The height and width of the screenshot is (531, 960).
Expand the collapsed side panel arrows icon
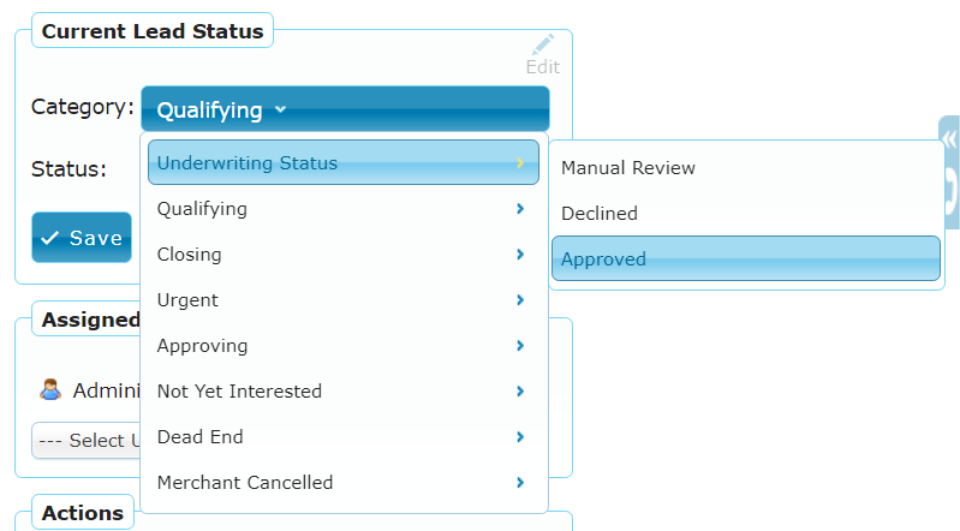950,140
